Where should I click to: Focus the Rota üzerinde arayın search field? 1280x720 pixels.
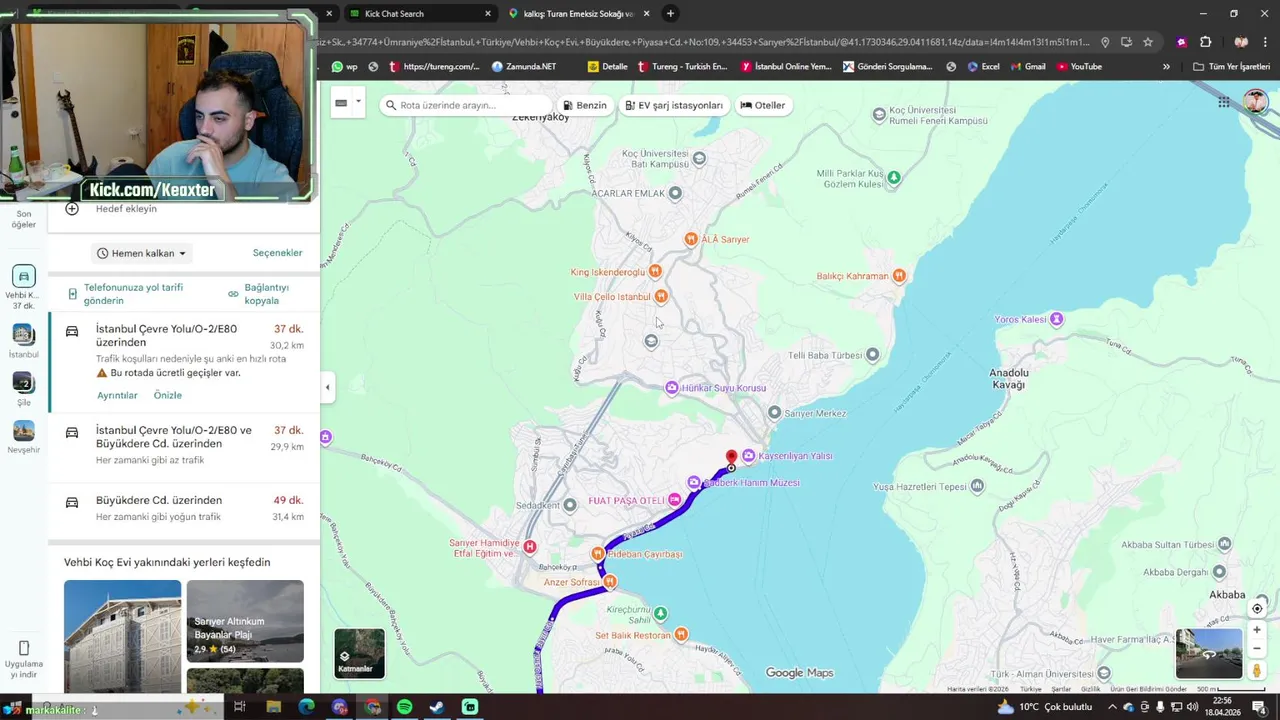point(466,105)
